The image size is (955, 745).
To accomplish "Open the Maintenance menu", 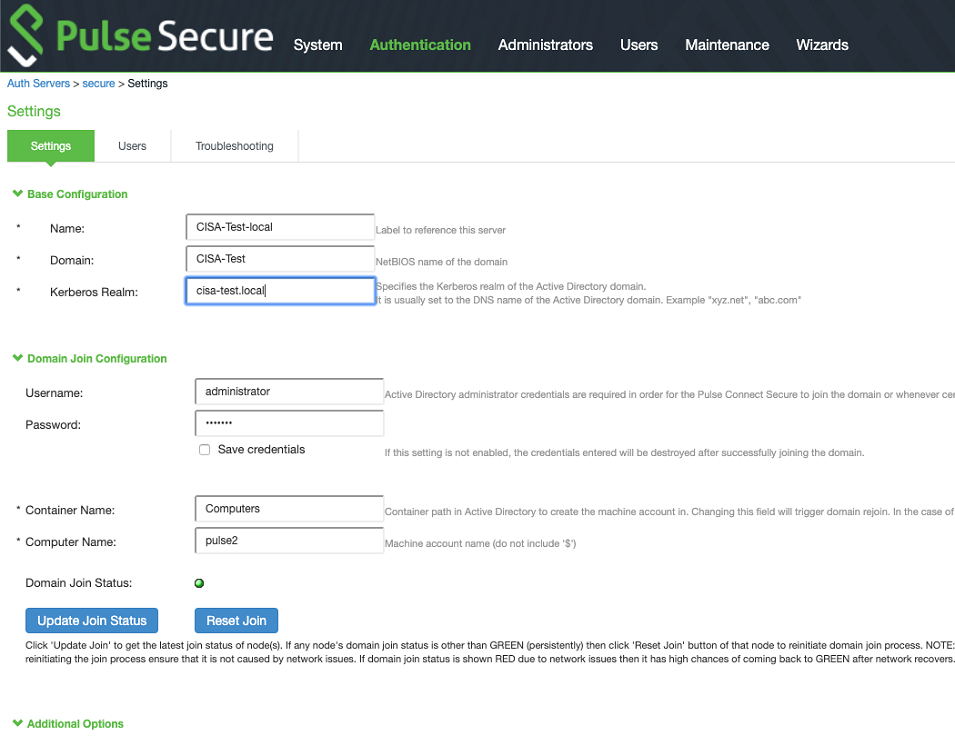I will point(727,45).
